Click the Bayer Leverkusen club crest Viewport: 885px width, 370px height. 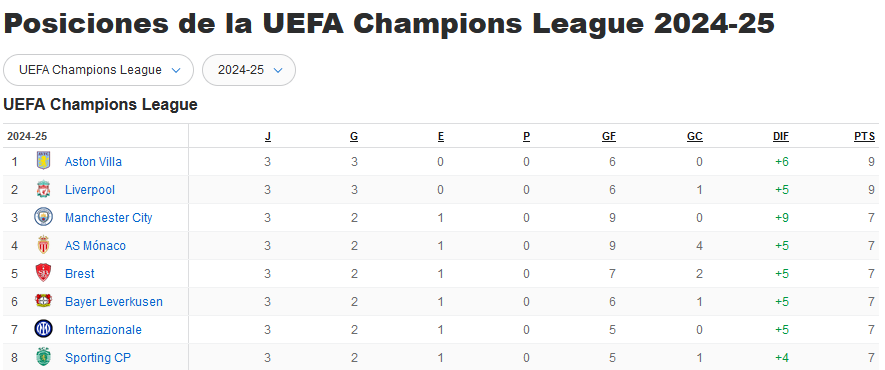43,301
